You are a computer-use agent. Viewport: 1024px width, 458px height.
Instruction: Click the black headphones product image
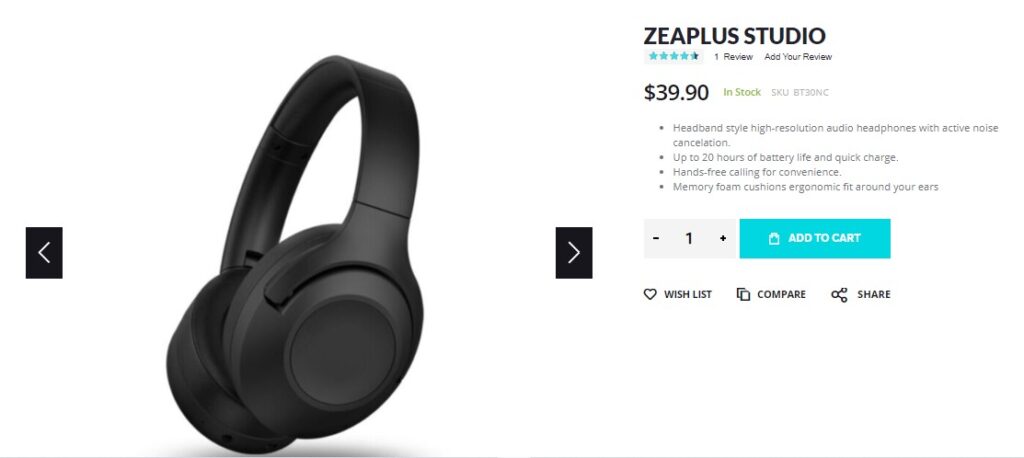(x=295, y=254)
